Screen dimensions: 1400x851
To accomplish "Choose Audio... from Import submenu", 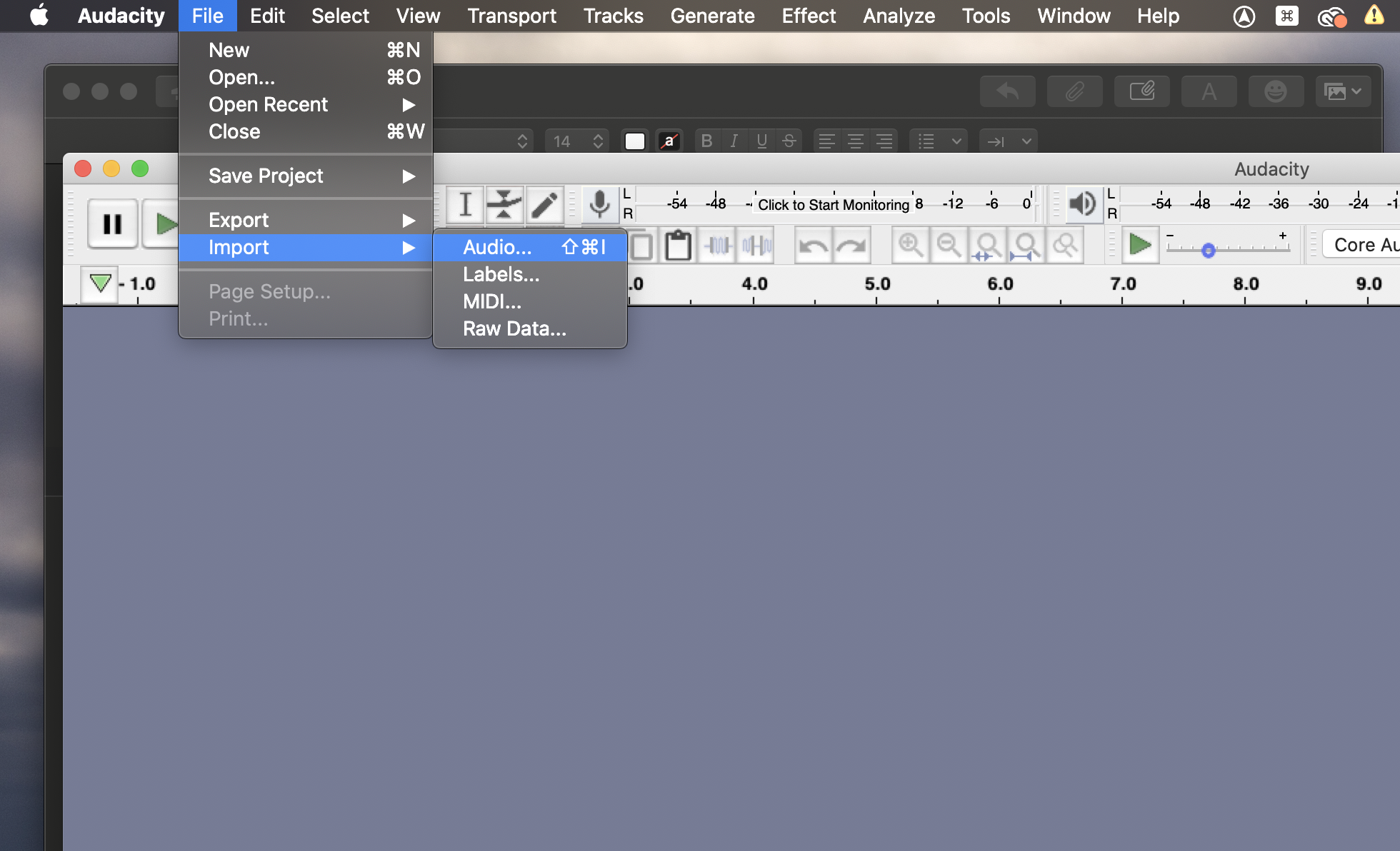I will point(530,247).
